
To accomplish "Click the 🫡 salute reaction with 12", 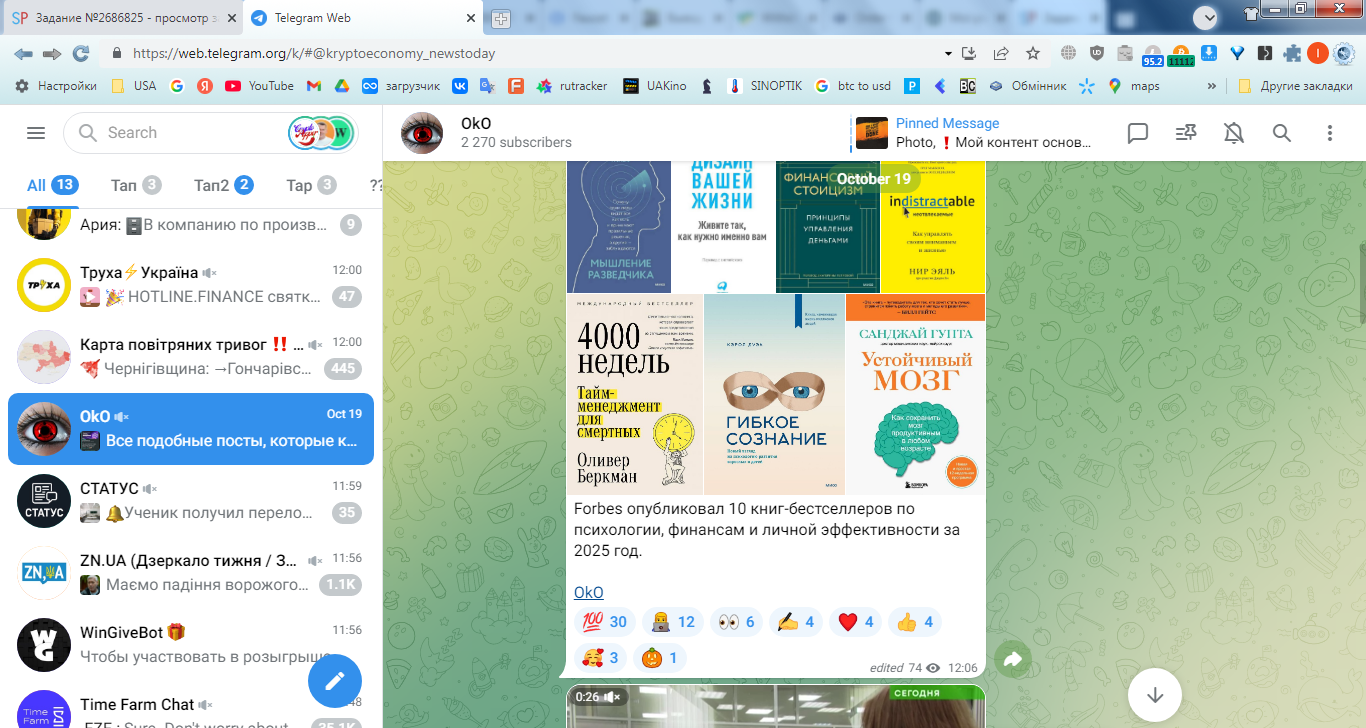I will (672, 622).
